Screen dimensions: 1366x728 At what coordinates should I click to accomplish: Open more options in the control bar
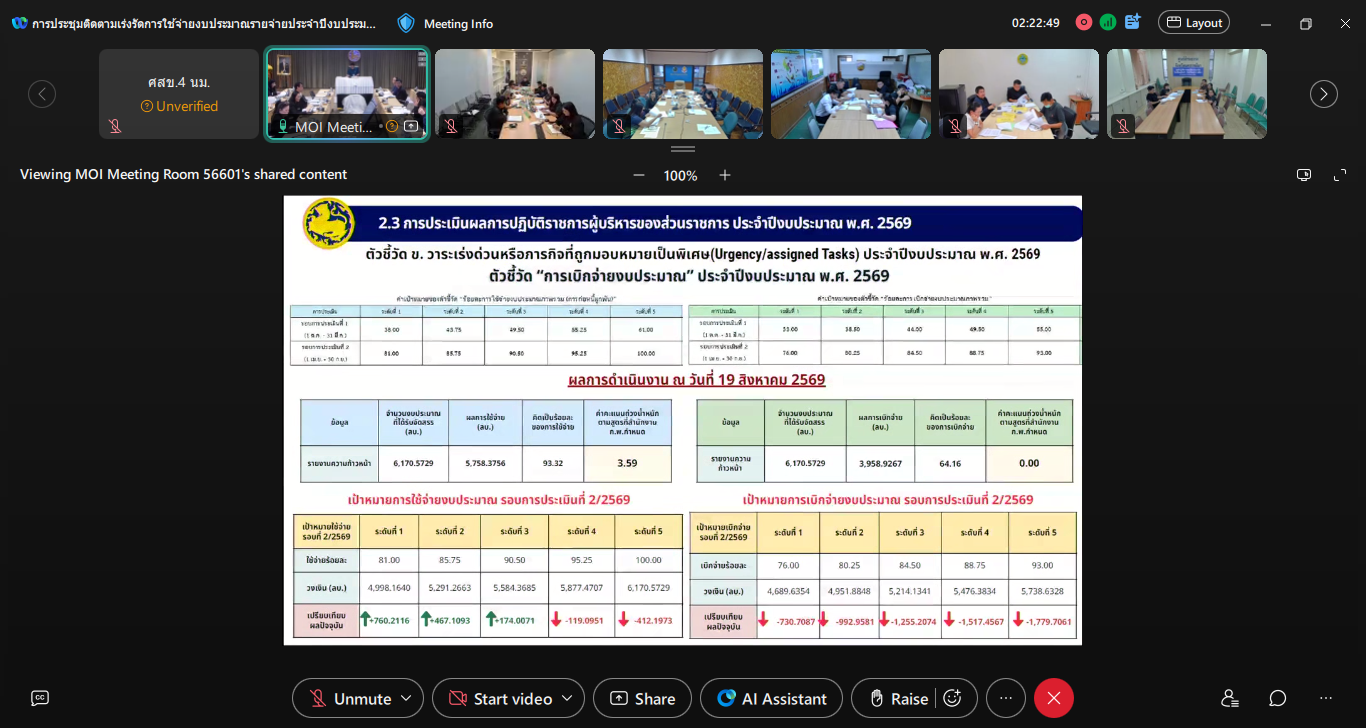1006,698
